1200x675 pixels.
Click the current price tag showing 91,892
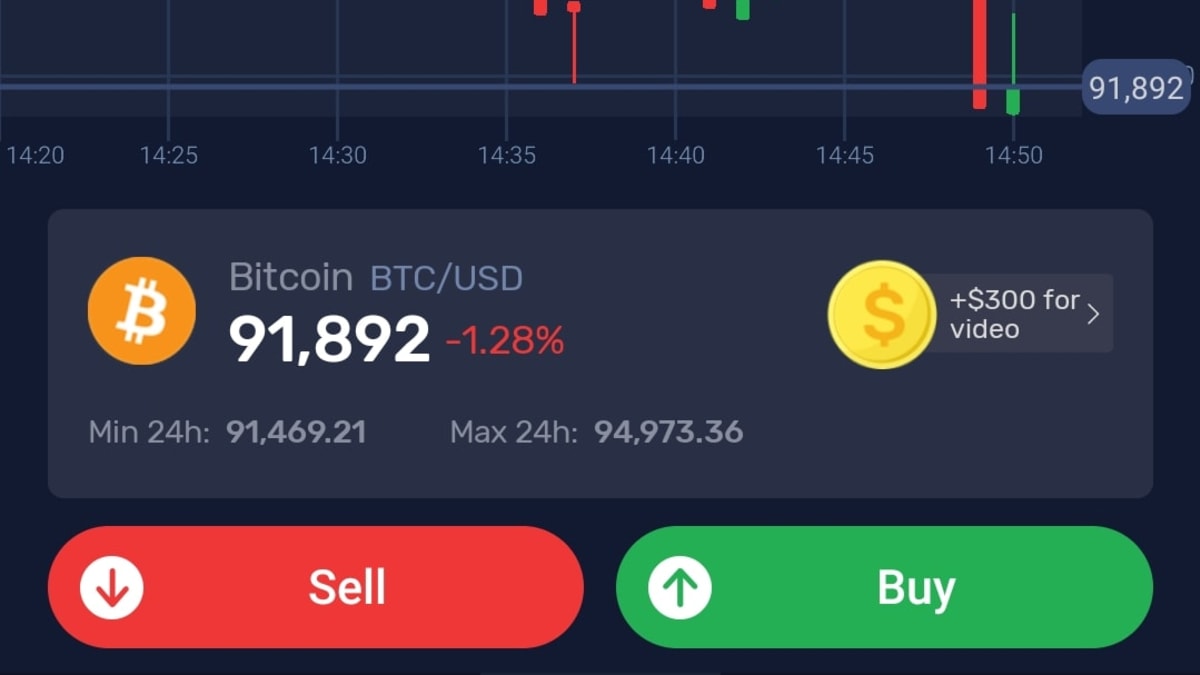pyautogui.click(x=1135, y=88)
